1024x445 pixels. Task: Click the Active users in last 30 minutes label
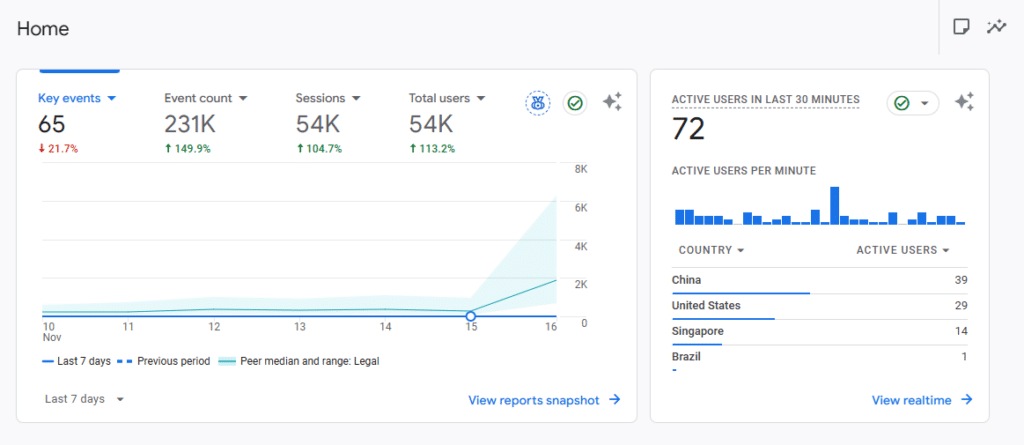click(x=765, y=99)
